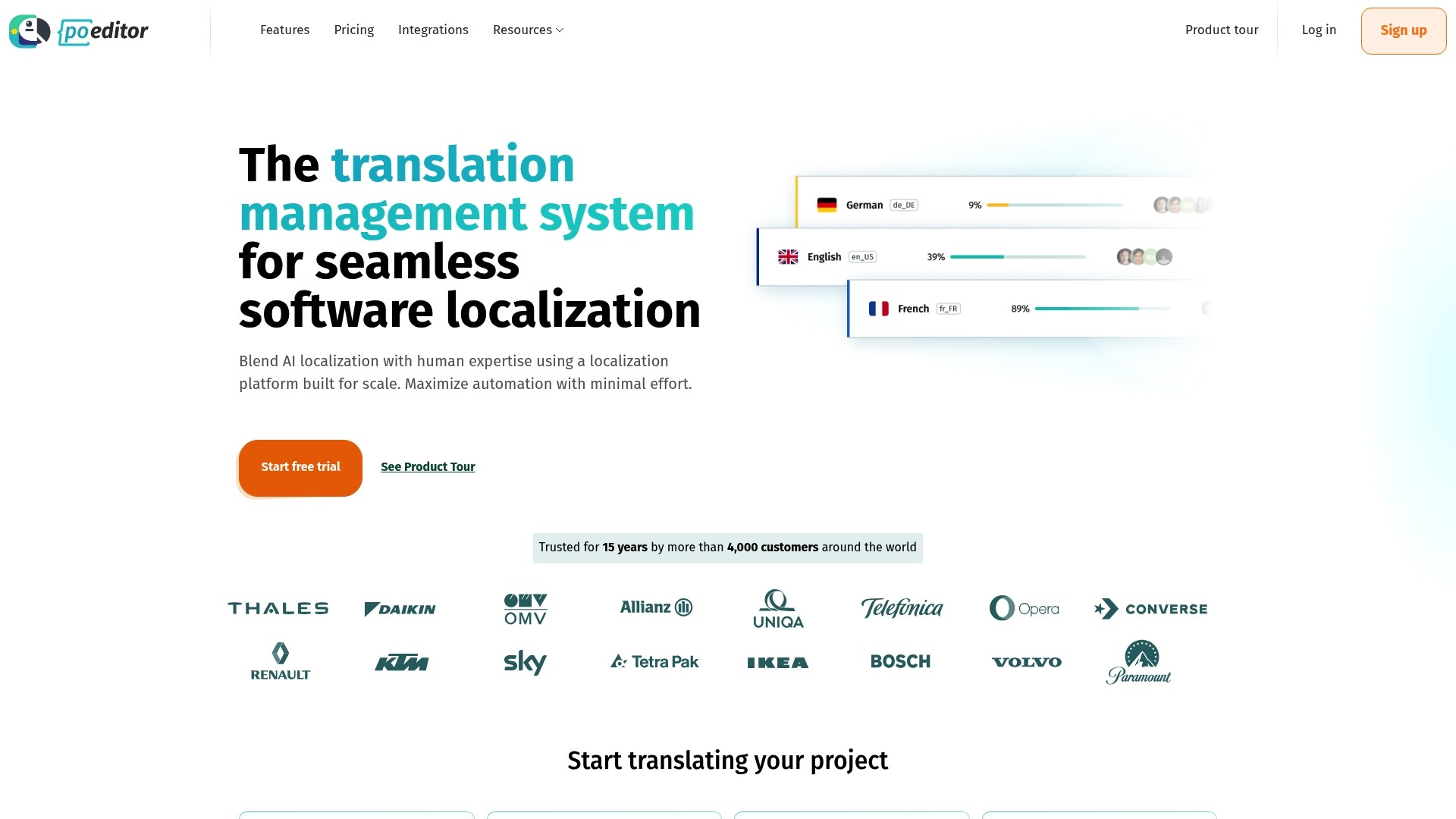Image resolution: width=1456 pixels, height=819 pixels.
Task: Click the French flag icon
Action: pos(880,308)
